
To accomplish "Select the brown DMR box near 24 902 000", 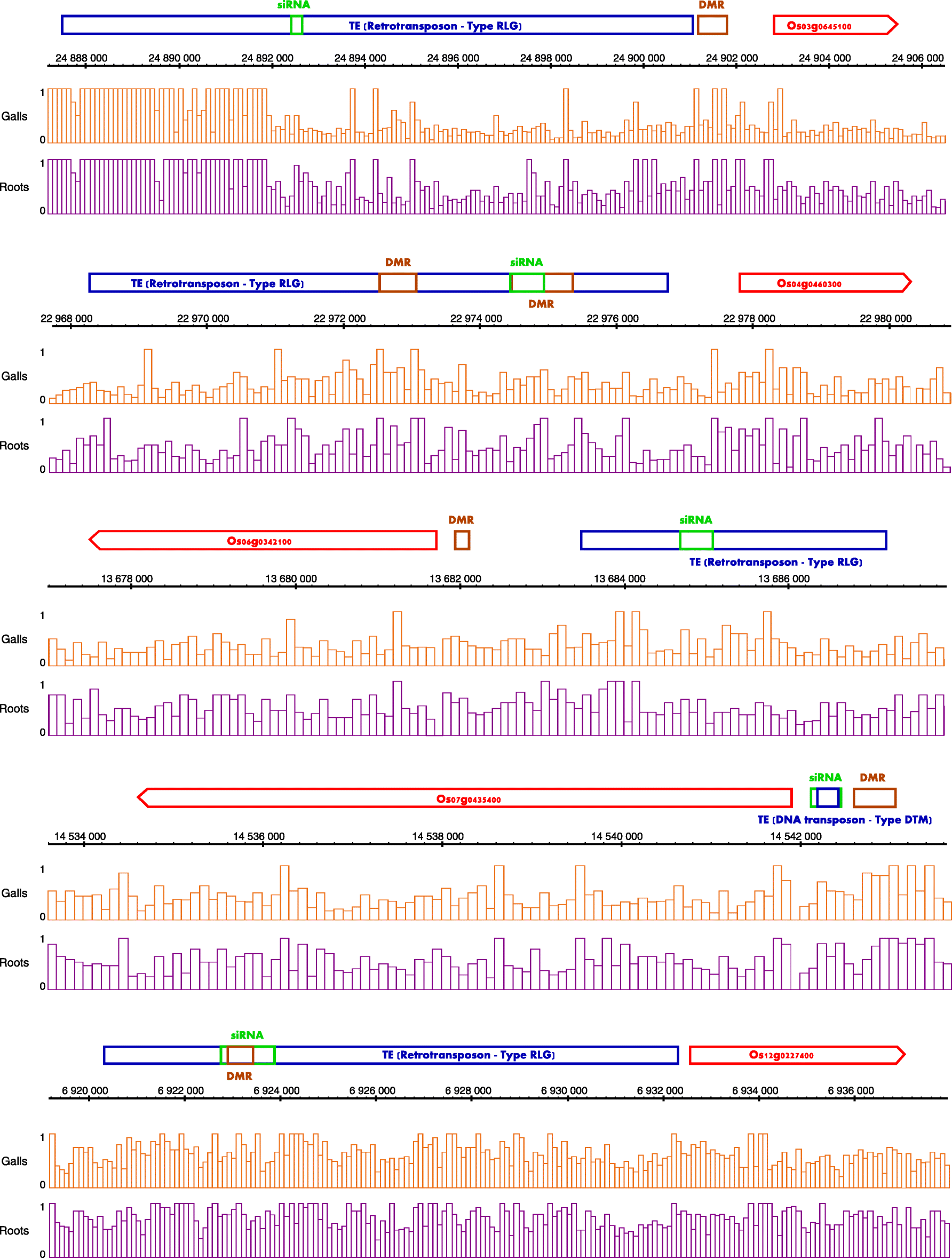I will pyautogui.click(x=712, y=26).
